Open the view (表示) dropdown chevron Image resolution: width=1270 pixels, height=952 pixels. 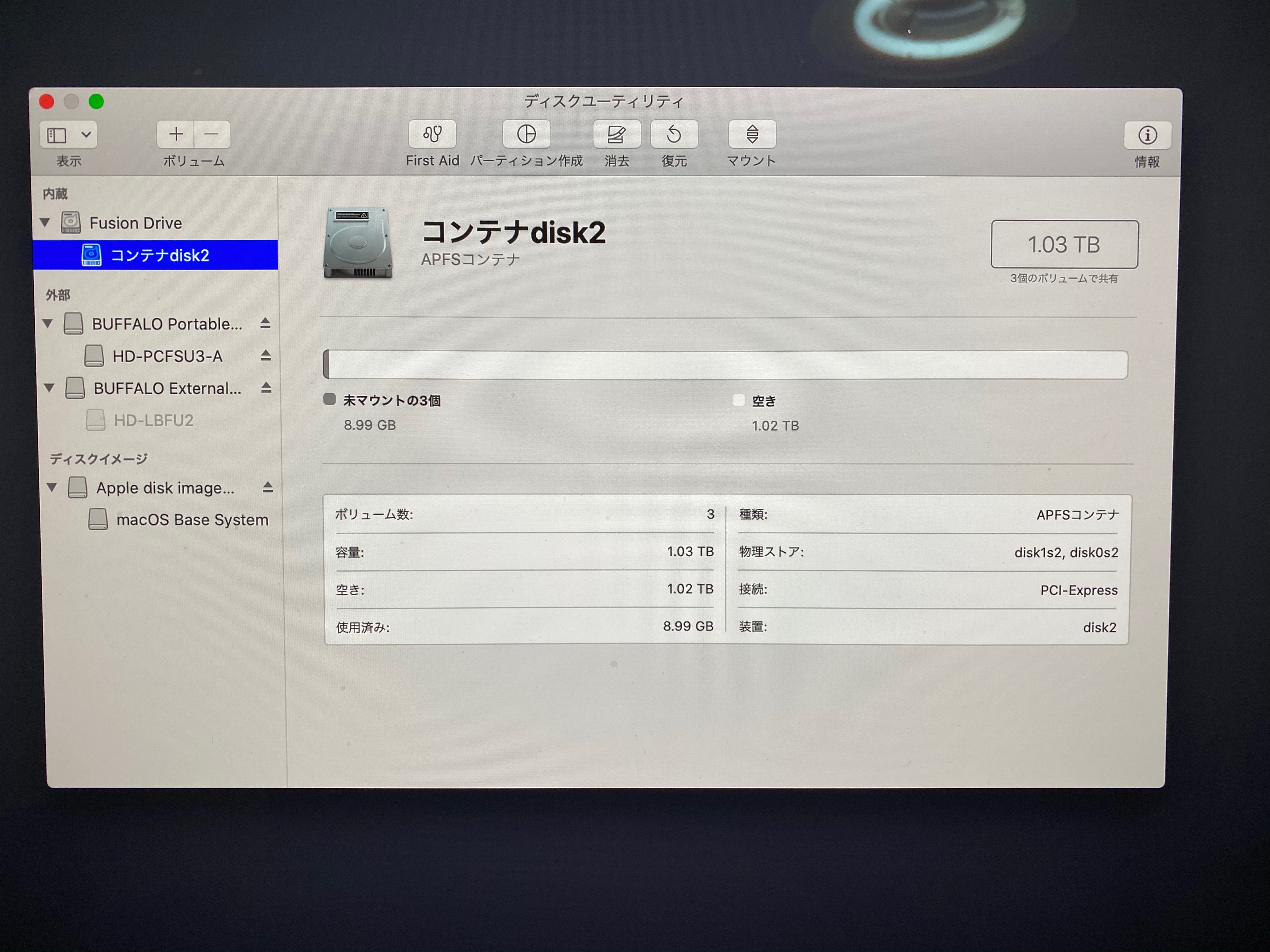click(x=86, y=135)
